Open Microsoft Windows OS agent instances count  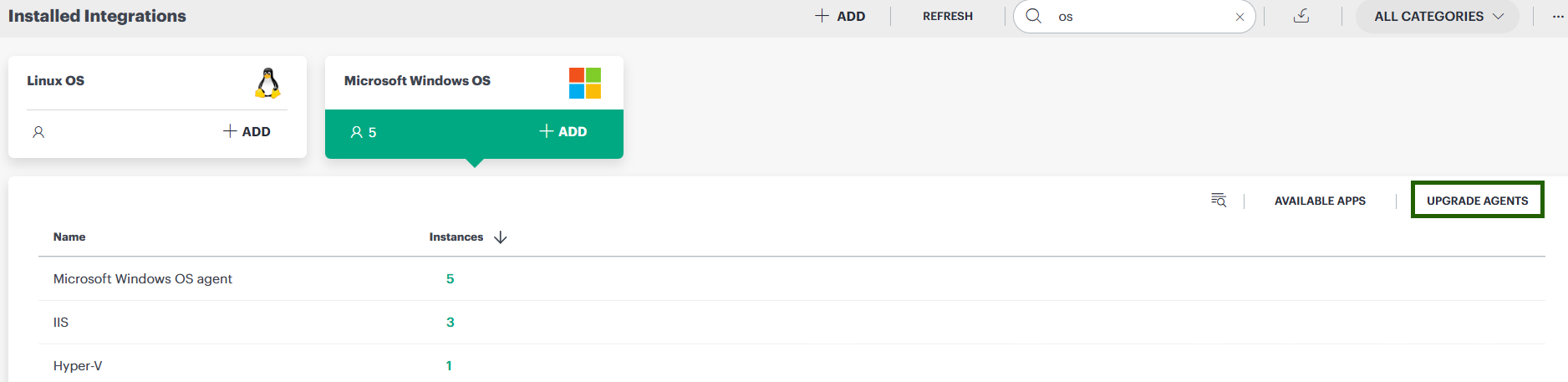click(x=450, y=279)
